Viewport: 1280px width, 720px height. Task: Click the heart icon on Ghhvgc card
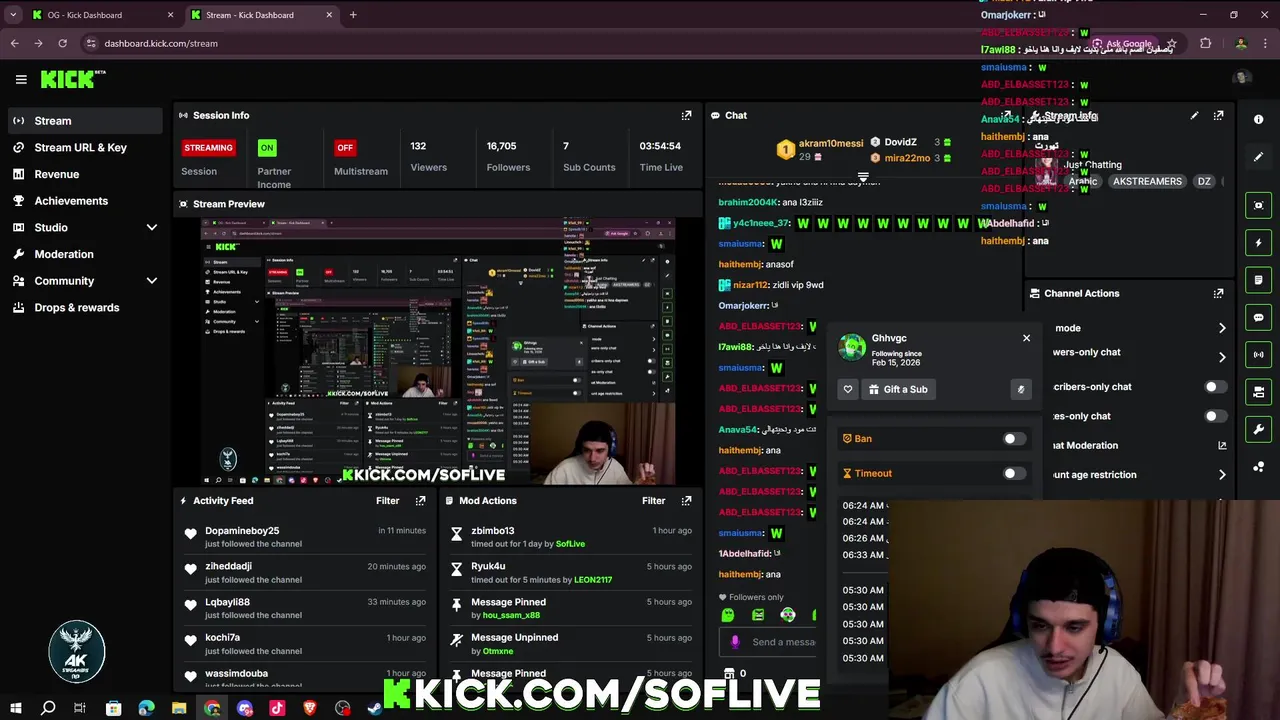click(x=848, y=389)
